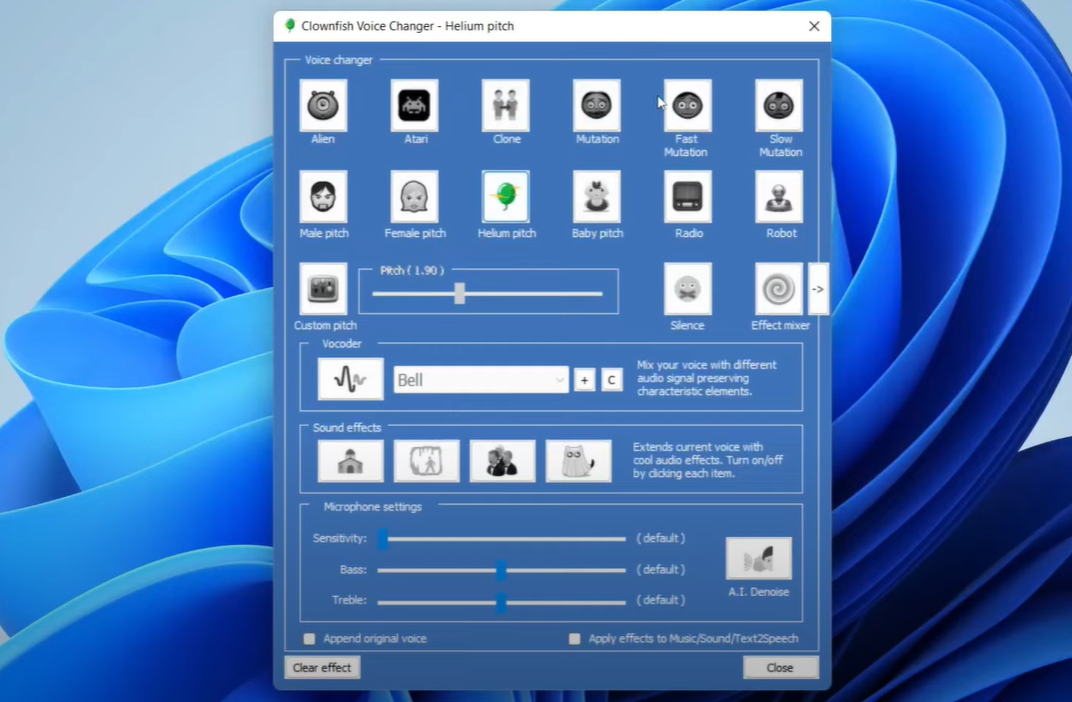Click the Close button at bottom
1072x702 pixels.
[780, 668]
